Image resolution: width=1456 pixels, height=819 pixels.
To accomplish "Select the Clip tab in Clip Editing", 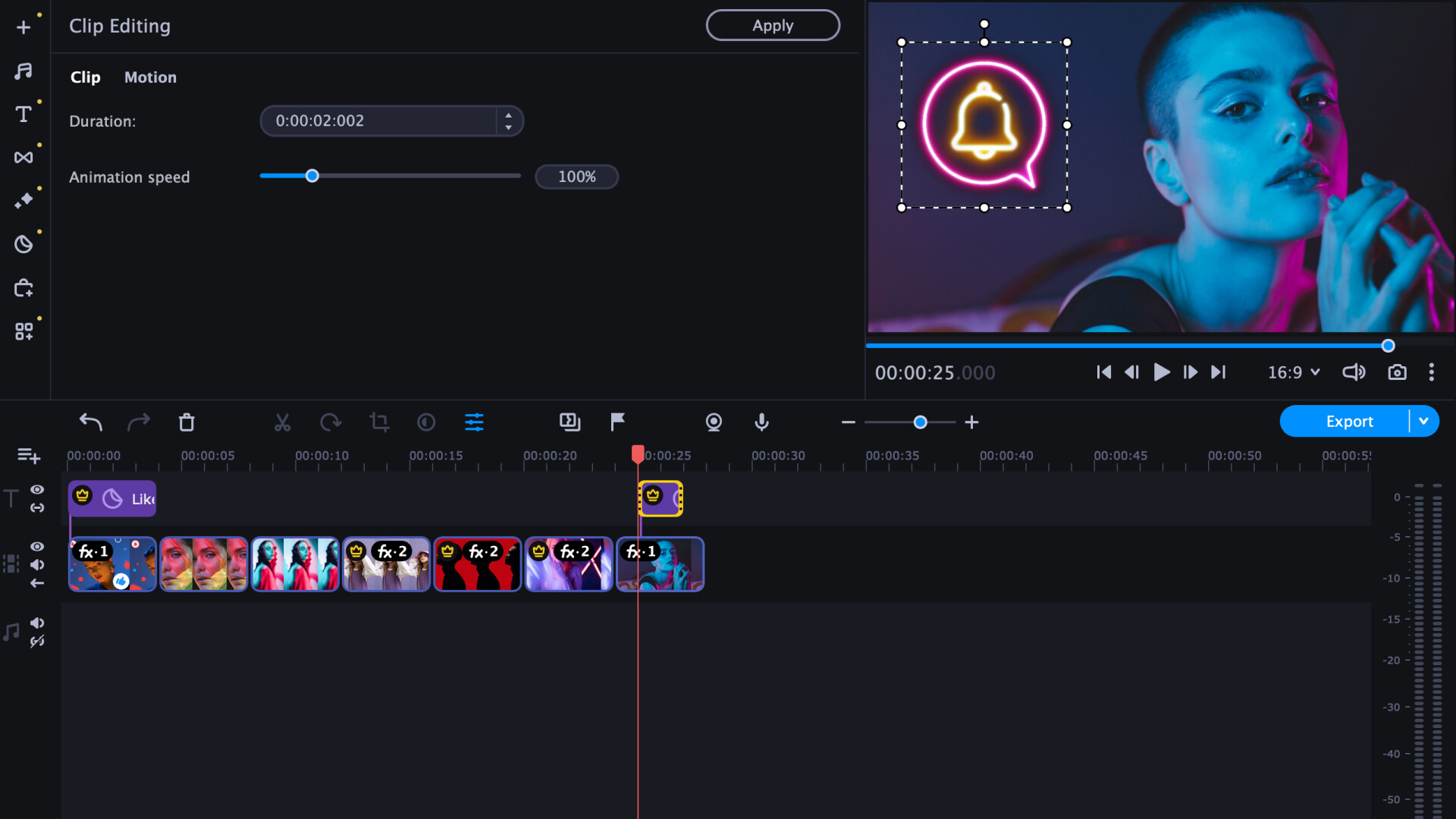I will coord(85,77).
